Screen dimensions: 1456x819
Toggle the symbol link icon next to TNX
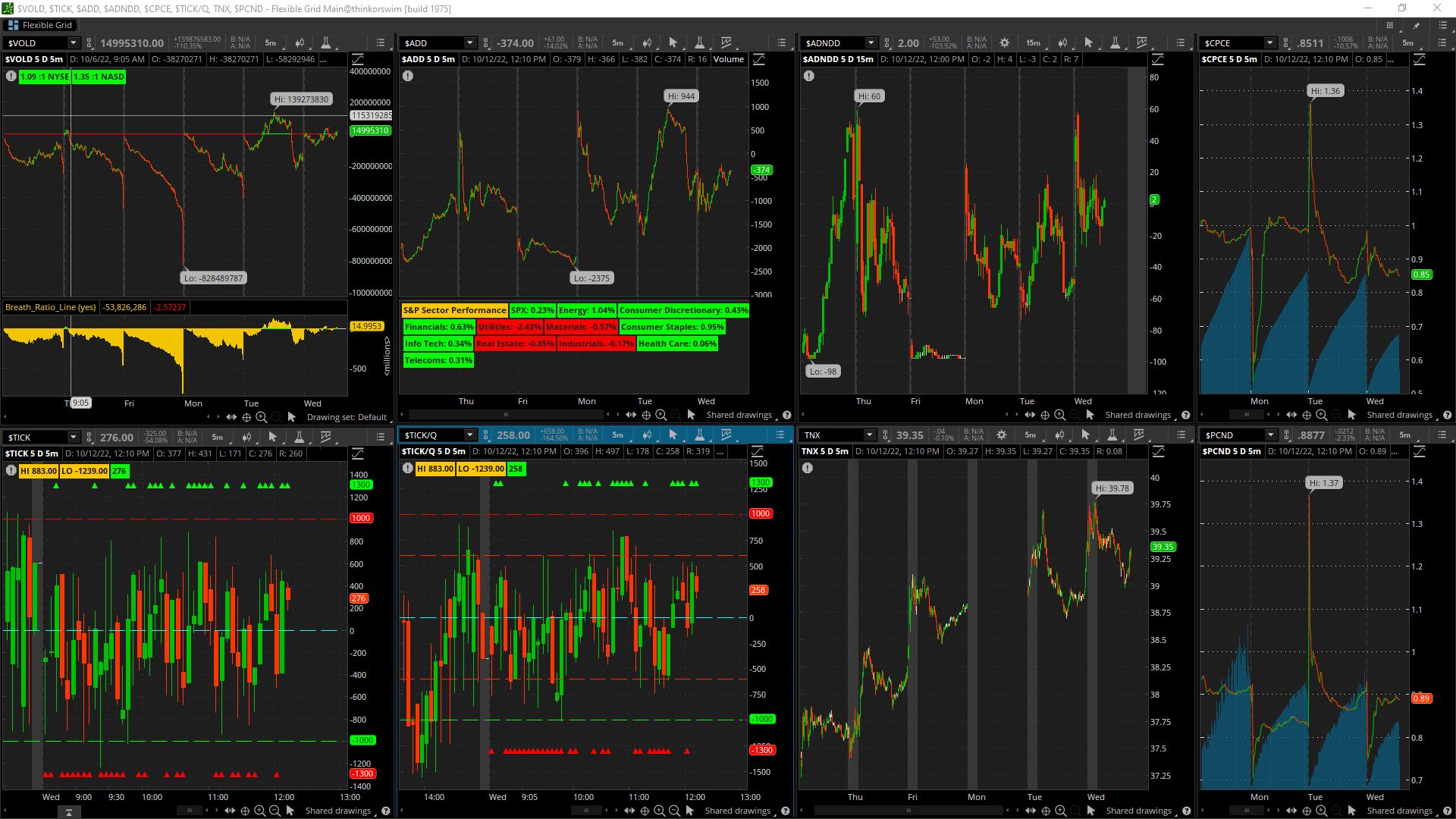885,435
